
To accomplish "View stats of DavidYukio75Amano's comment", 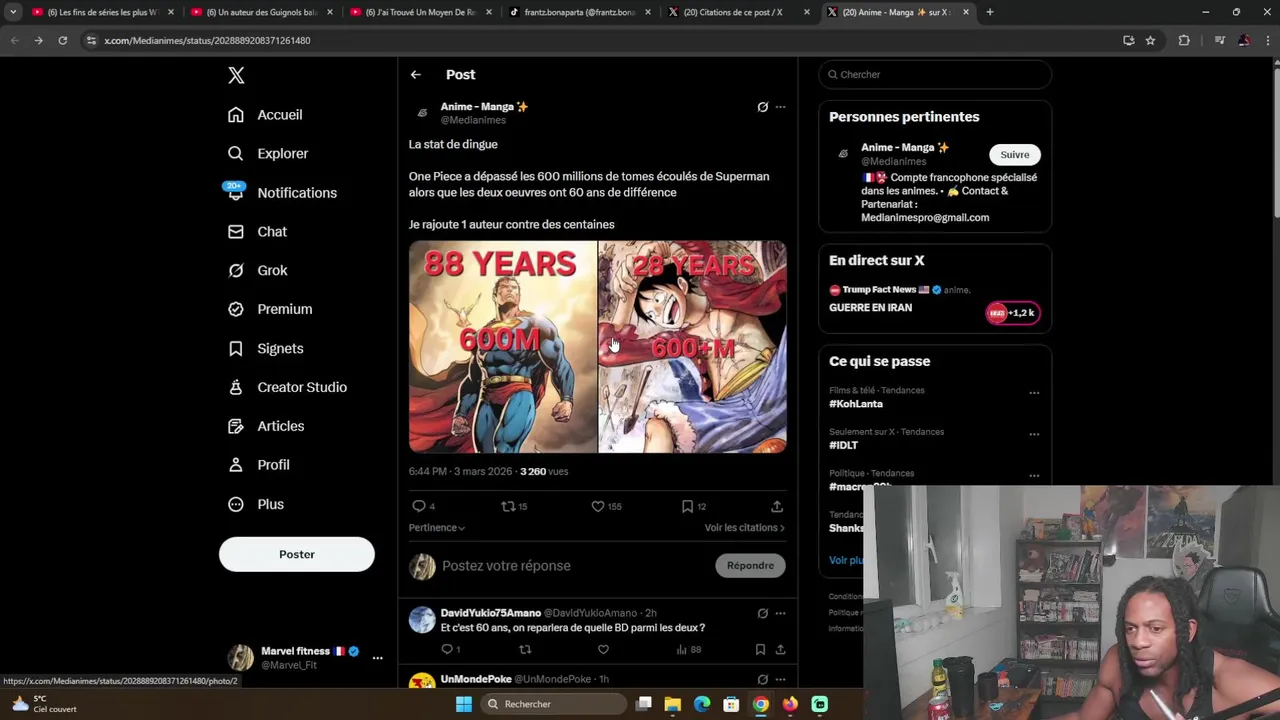I will coord(688,650).
